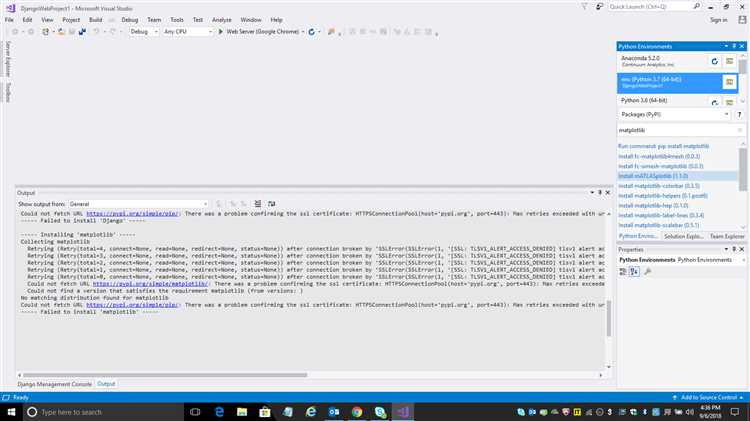The image size is (750, 421).
Task: Open File Explorer from the taskbar
Action: (x=242, y=412)
